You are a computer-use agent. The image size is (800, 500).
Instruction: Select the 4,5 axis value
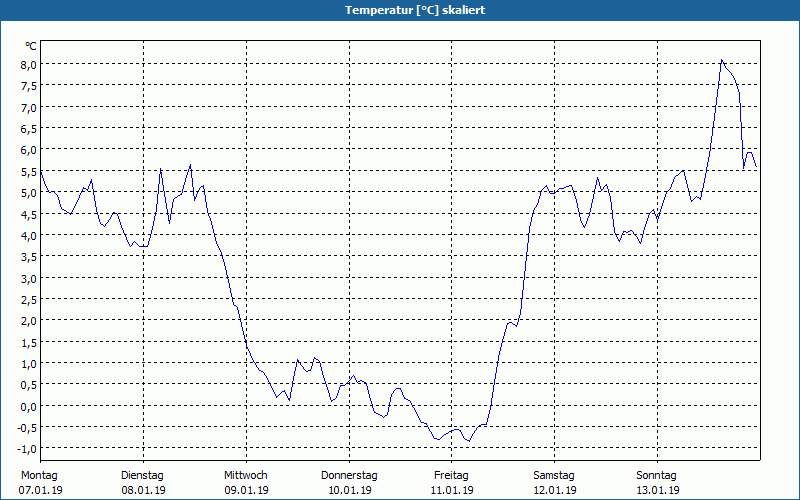click(29, 214)
